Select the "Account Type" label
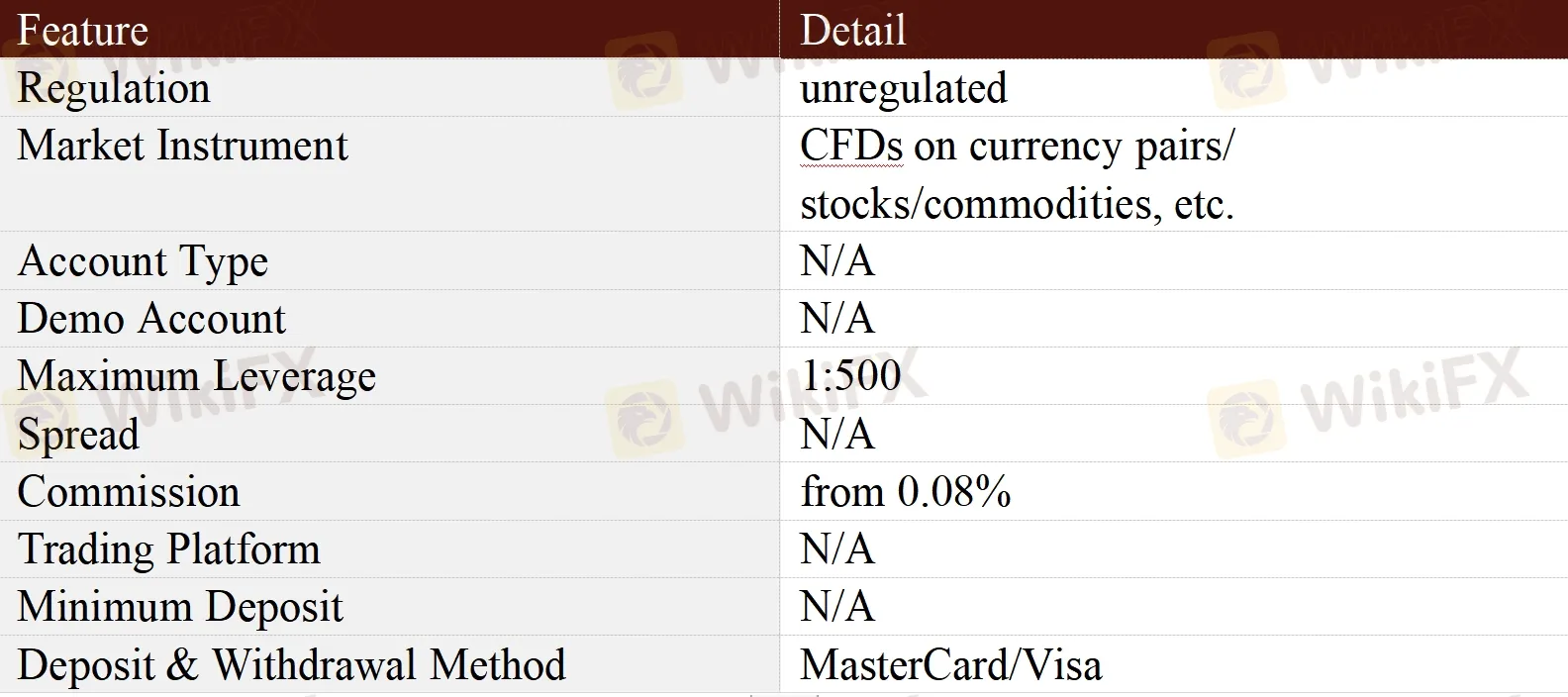Screen dimensions: 1568x697 144,261
